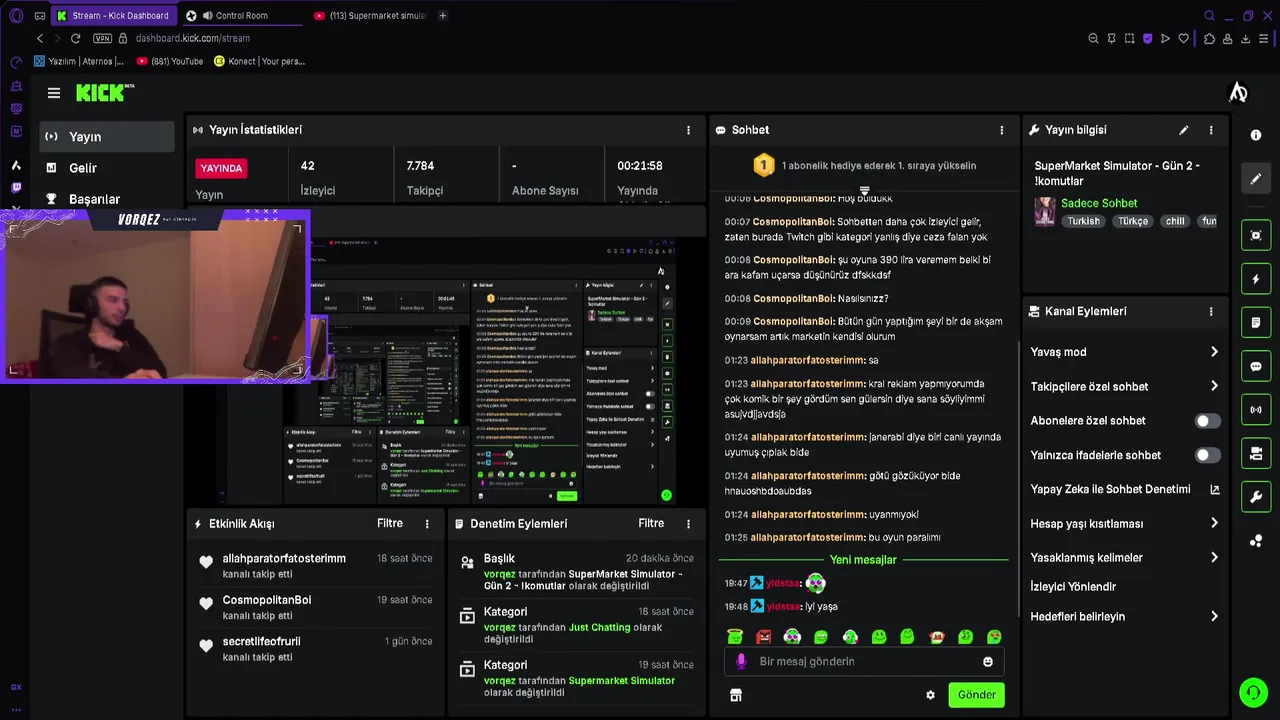The image size is (1280, 720).
Task: Click the Kick logo
Action: 105,93
